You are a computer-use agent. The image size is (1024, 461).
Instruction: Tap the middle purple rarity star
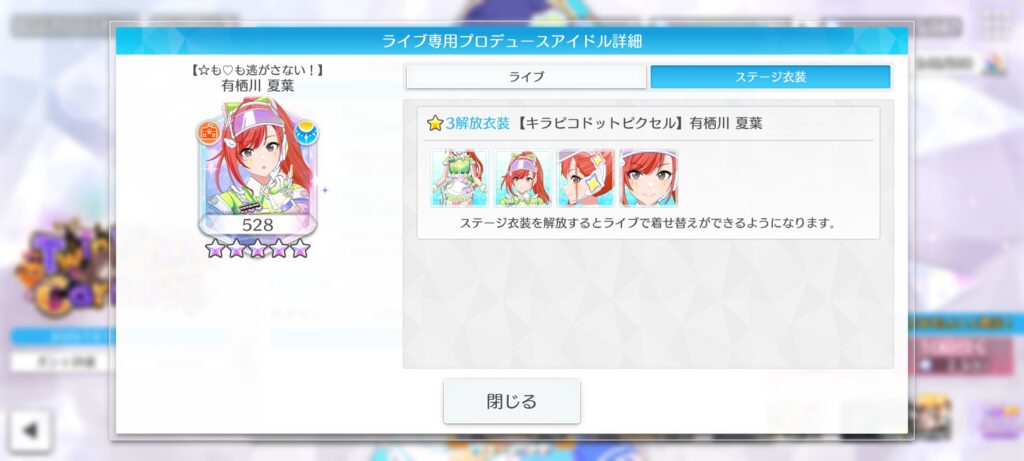coord(257,248)
